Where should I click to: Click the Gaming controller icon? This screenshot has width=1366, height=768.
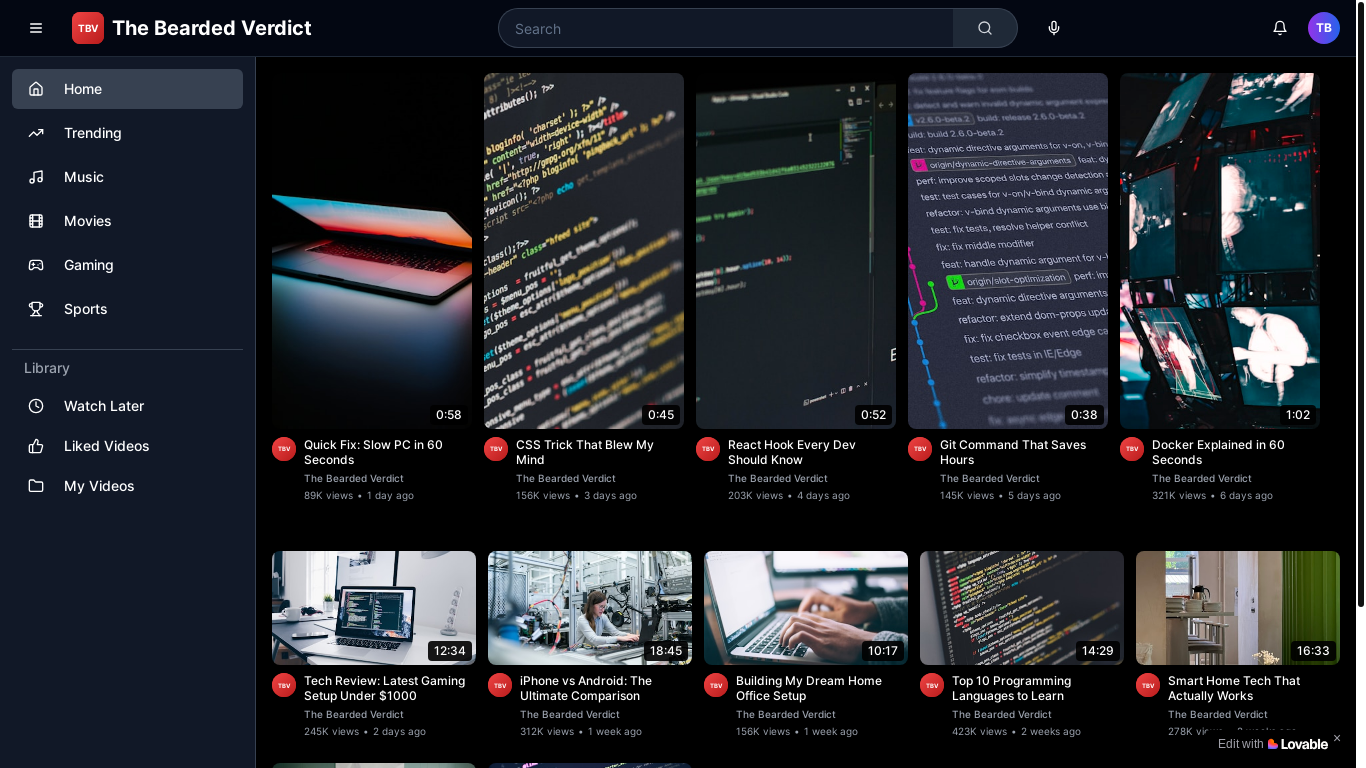(x=36, y=265)
